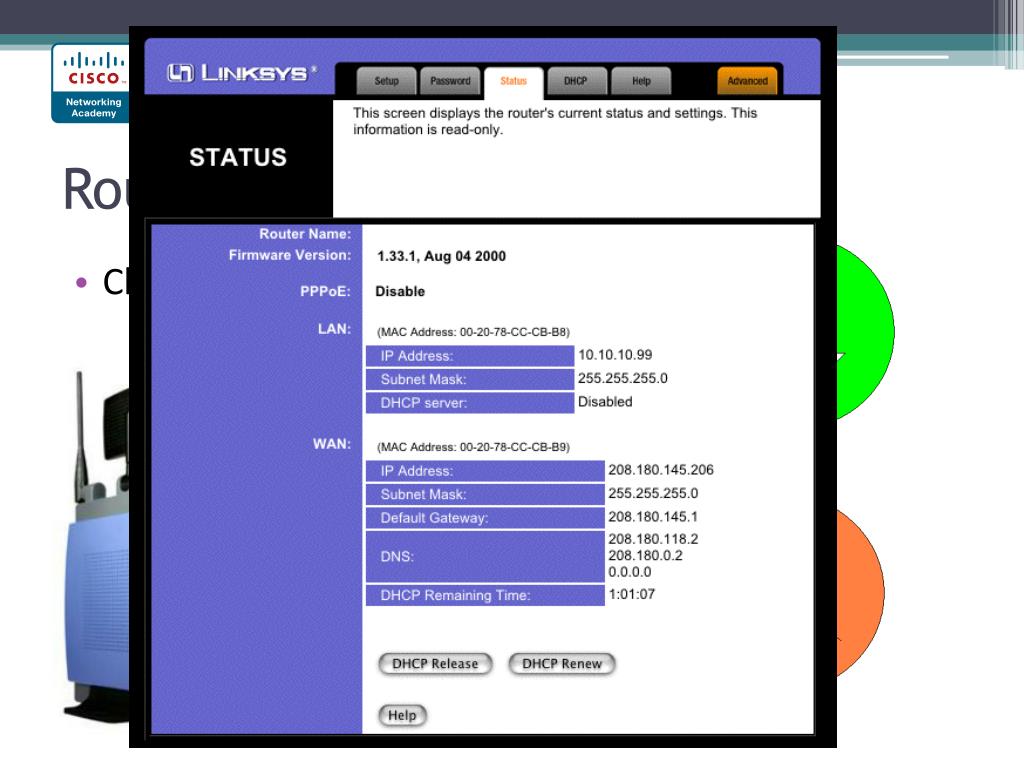Open the Advanced settings tab
1024x768 pixels.
(x=747, y=81)
